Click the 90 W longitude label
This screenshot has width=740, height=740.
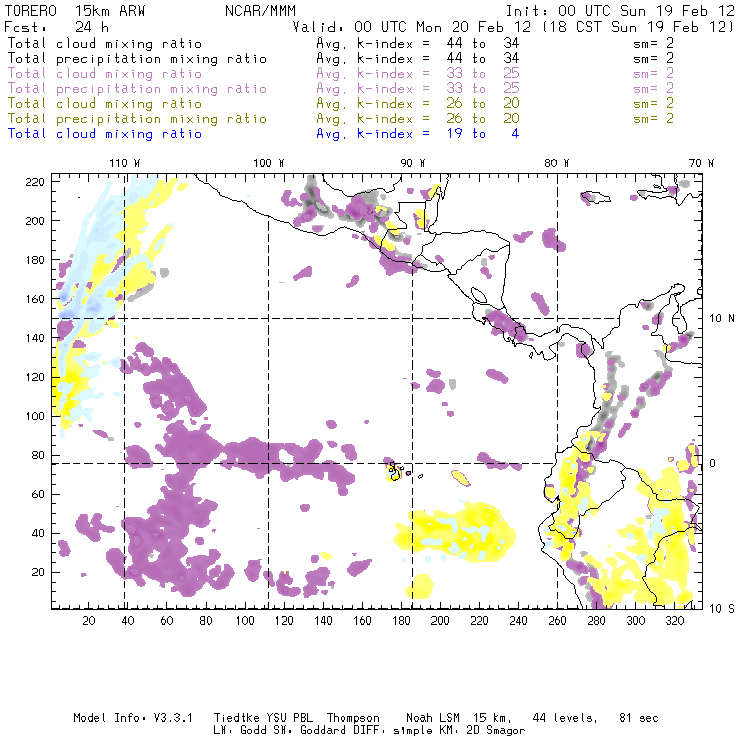413,163
